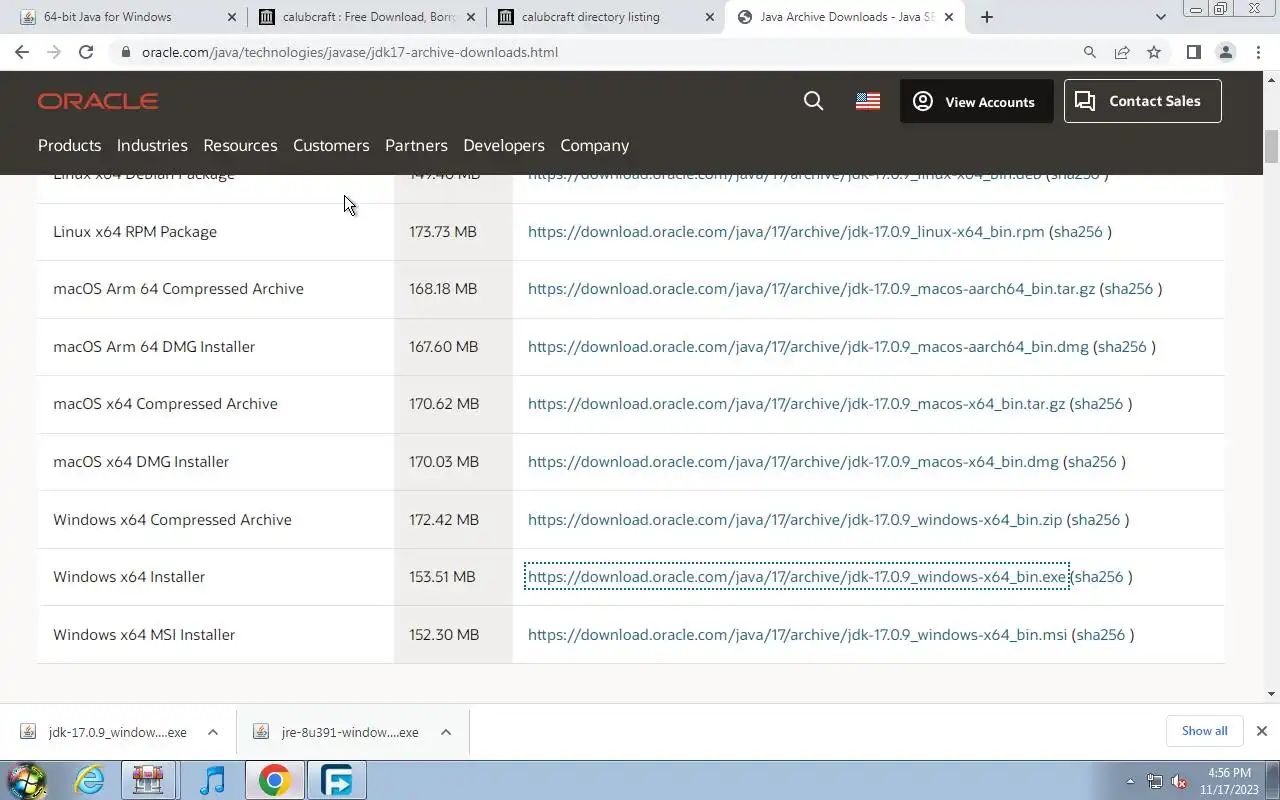Download the macOS aarch64 tar.gz link
The height and width of the screenshot is (800, 1280).
tap(811, 289)
